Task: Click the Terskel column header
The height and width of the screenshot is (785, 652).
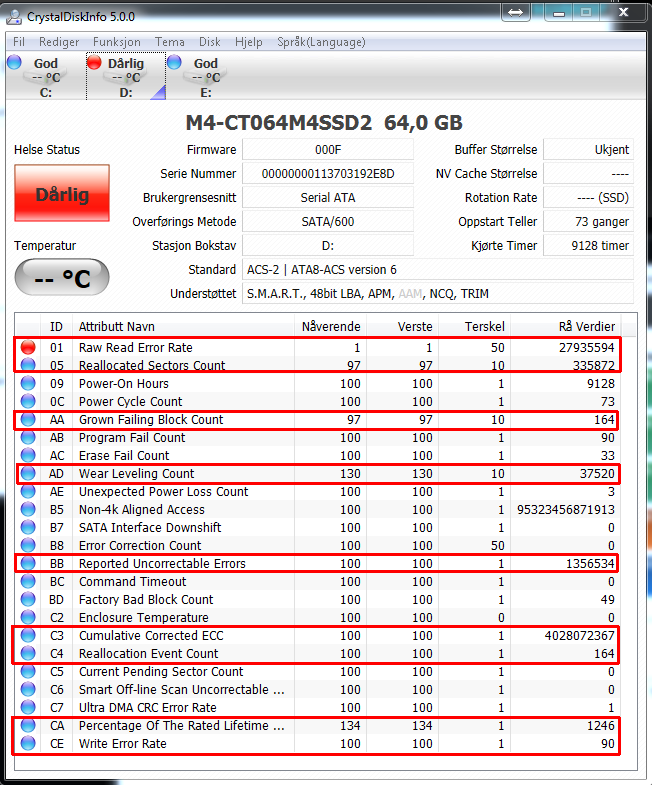Action: [475, 326]
